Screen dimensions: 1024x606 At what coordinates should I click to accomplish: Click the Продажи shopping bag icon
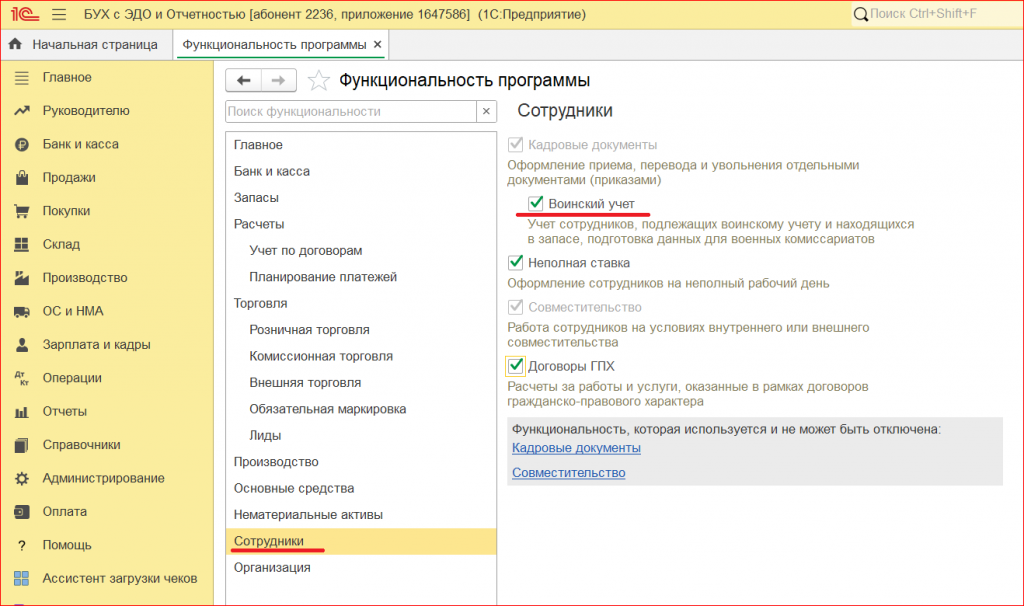click(x=22, y=178)
